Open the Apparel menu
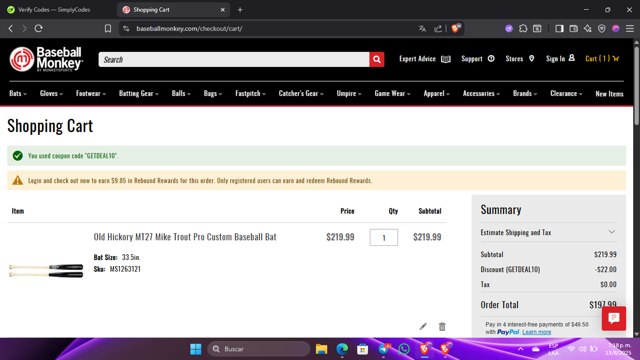Viewport: 640px width, 360px height. pyautogui.click(x=437, y=93)
